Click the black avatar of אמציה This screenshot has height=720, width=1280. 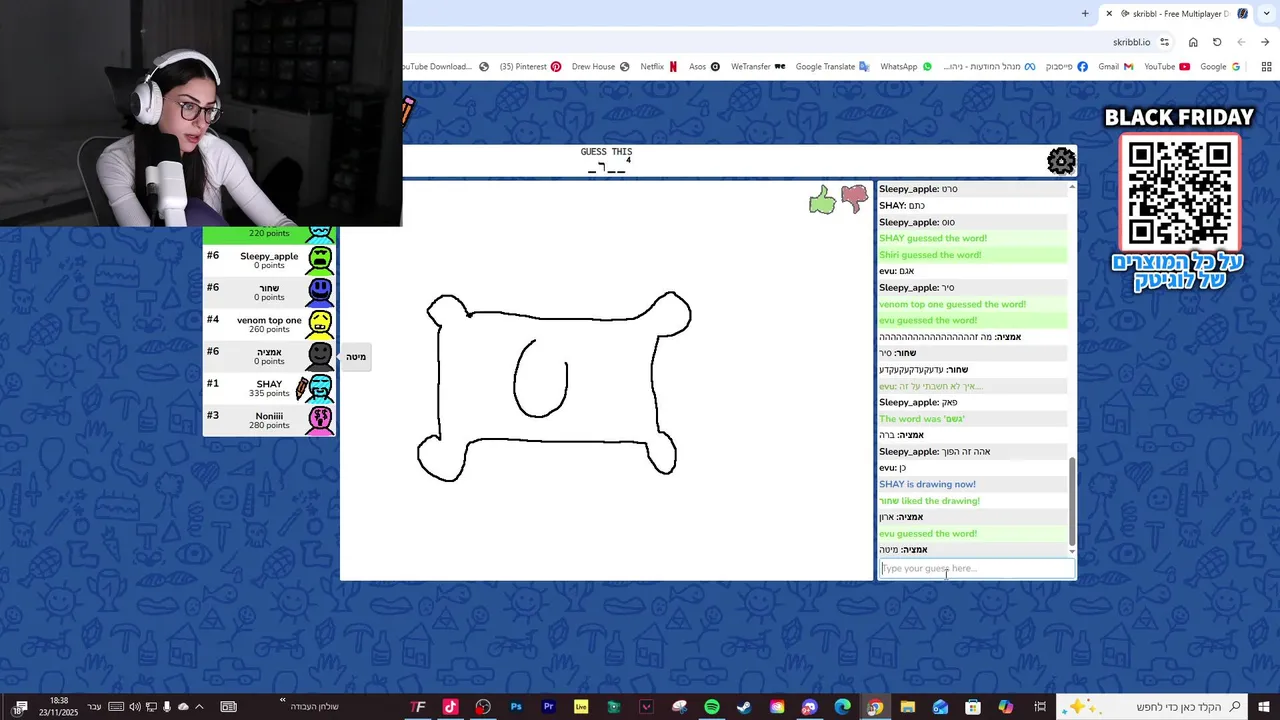click(x=320, y=356)
